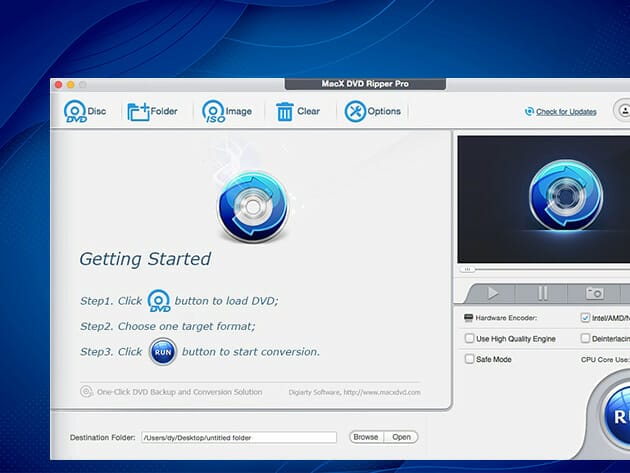630x473 pixels.
Task: Open the macxdvd.com website link
Action: [389, 392]
